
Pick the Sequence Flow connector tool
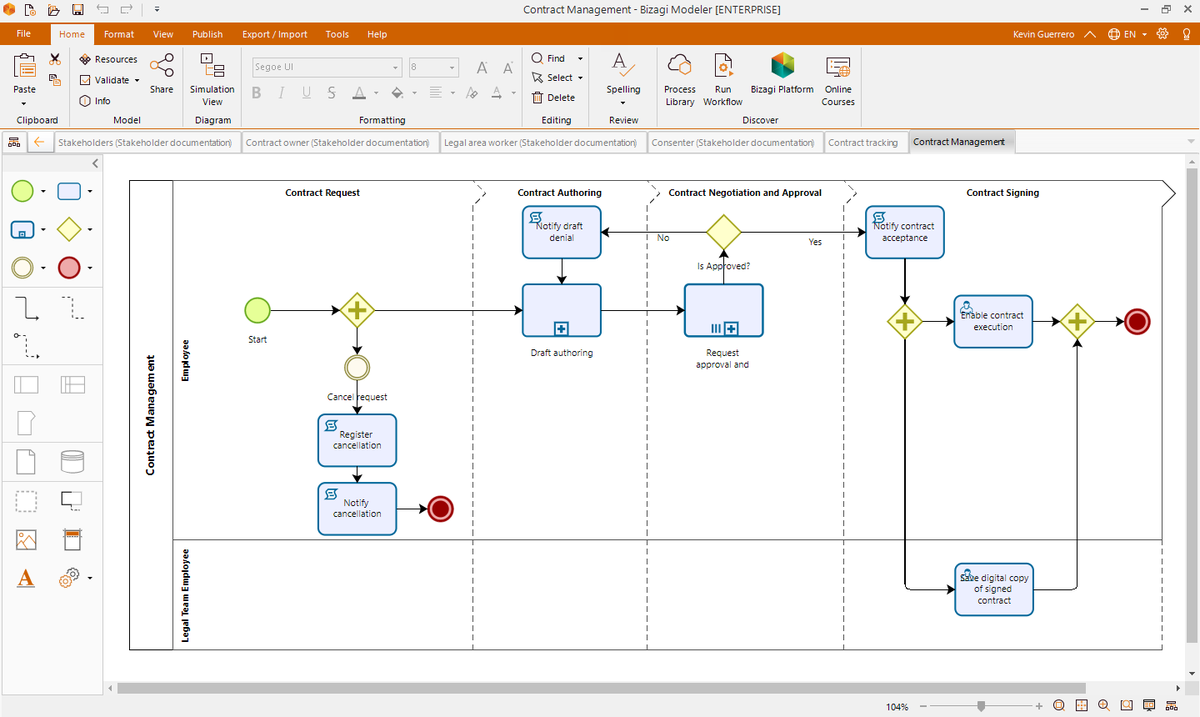tap(26, 306)
